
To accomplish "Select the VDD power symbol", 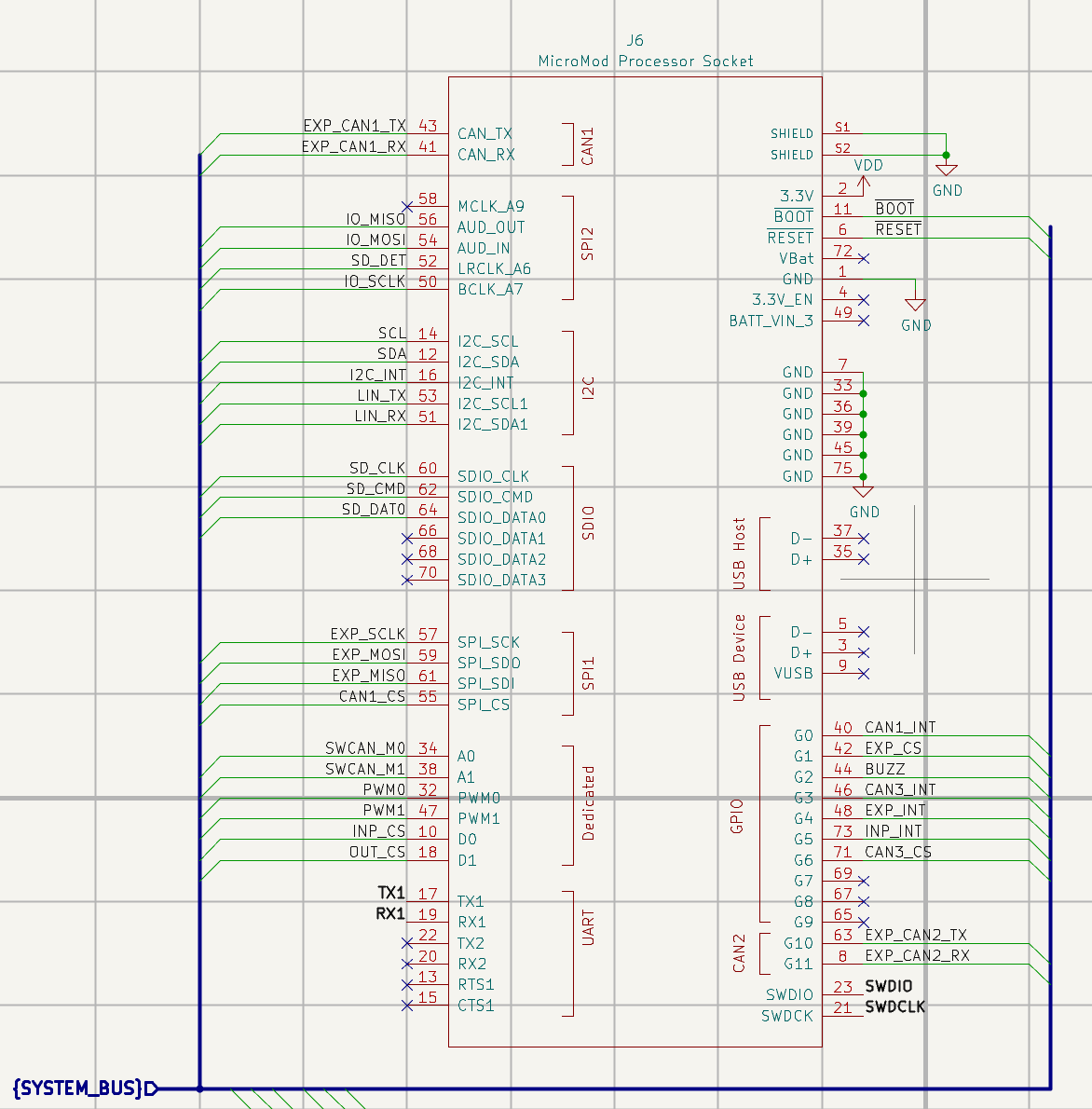I will tap(864, 178).
